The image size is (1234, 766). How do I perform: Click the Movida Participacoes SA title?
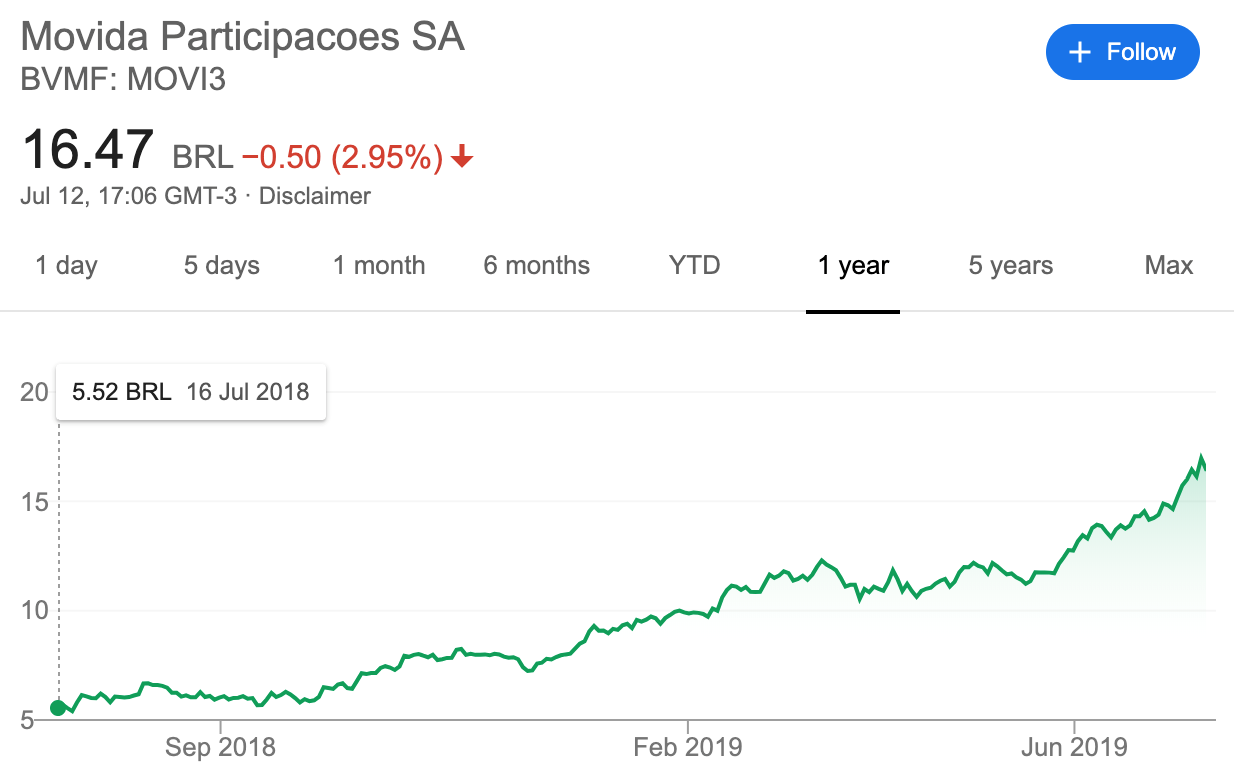(243, 37)
